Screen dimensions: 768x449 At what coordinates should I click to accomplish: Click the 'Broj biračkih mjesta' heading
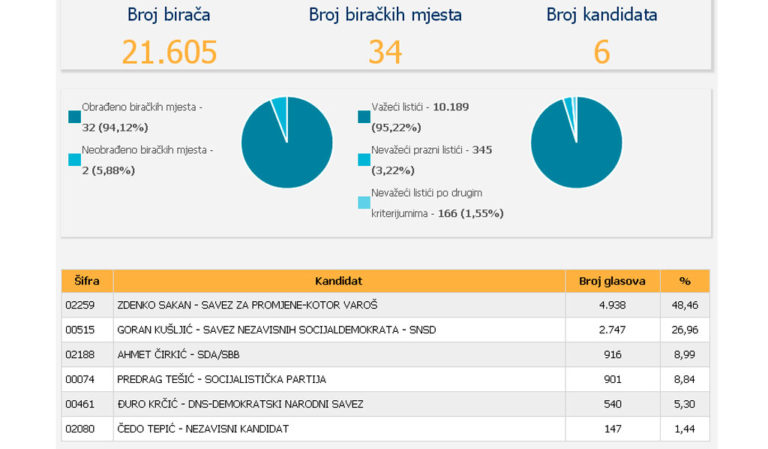coord(385,15)
